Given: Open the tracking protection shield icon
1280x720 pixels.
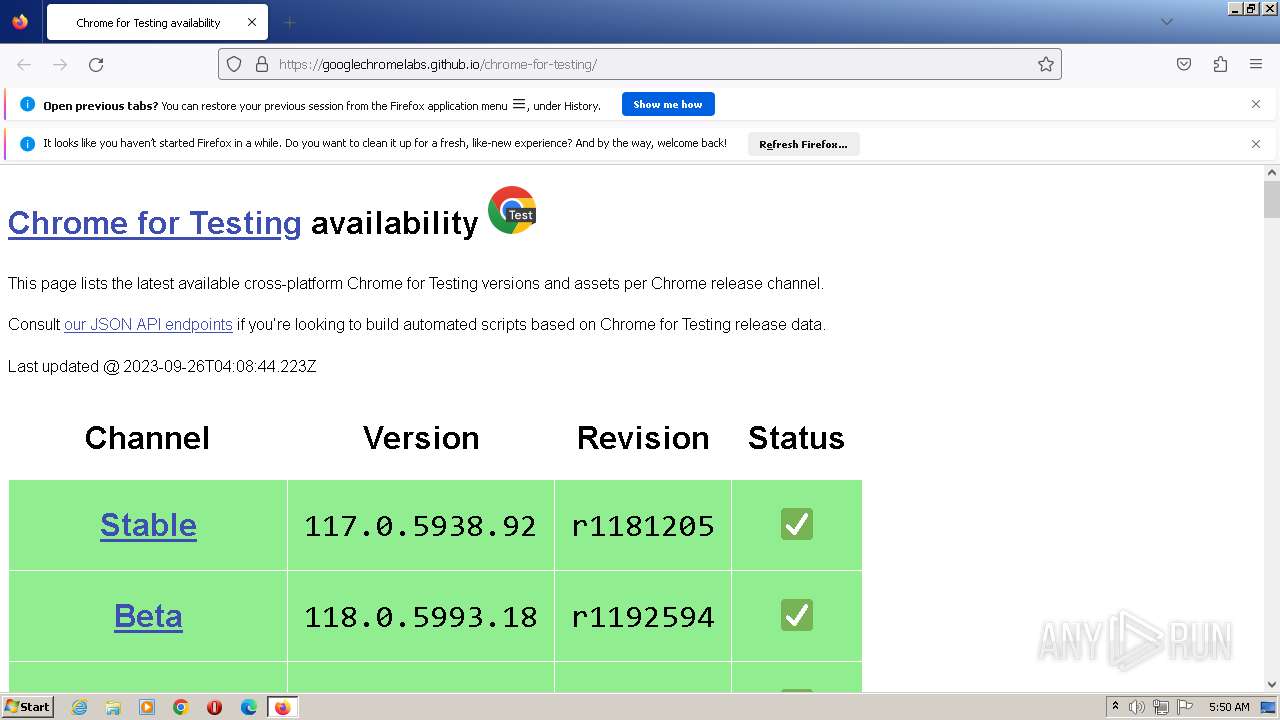Looking at the screenshot, I should tap(234, 64).
